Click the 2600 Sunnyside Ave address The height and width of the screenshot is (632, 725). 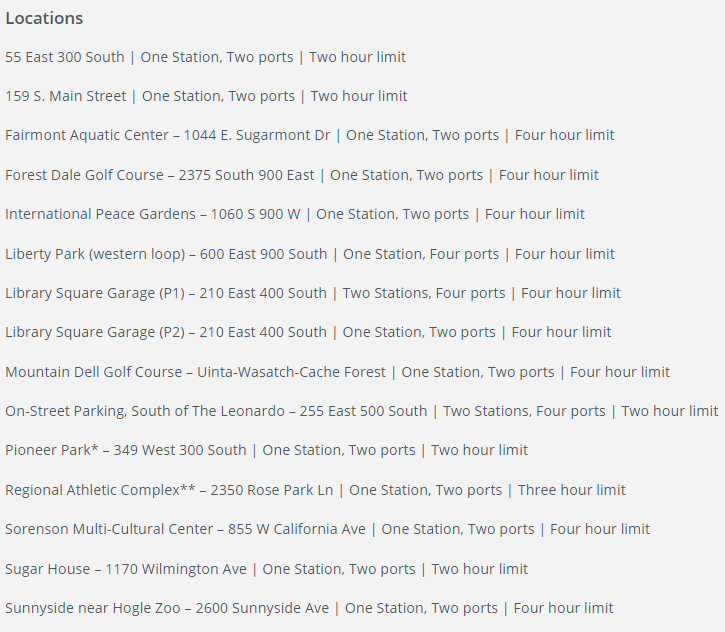coord(262,608)
